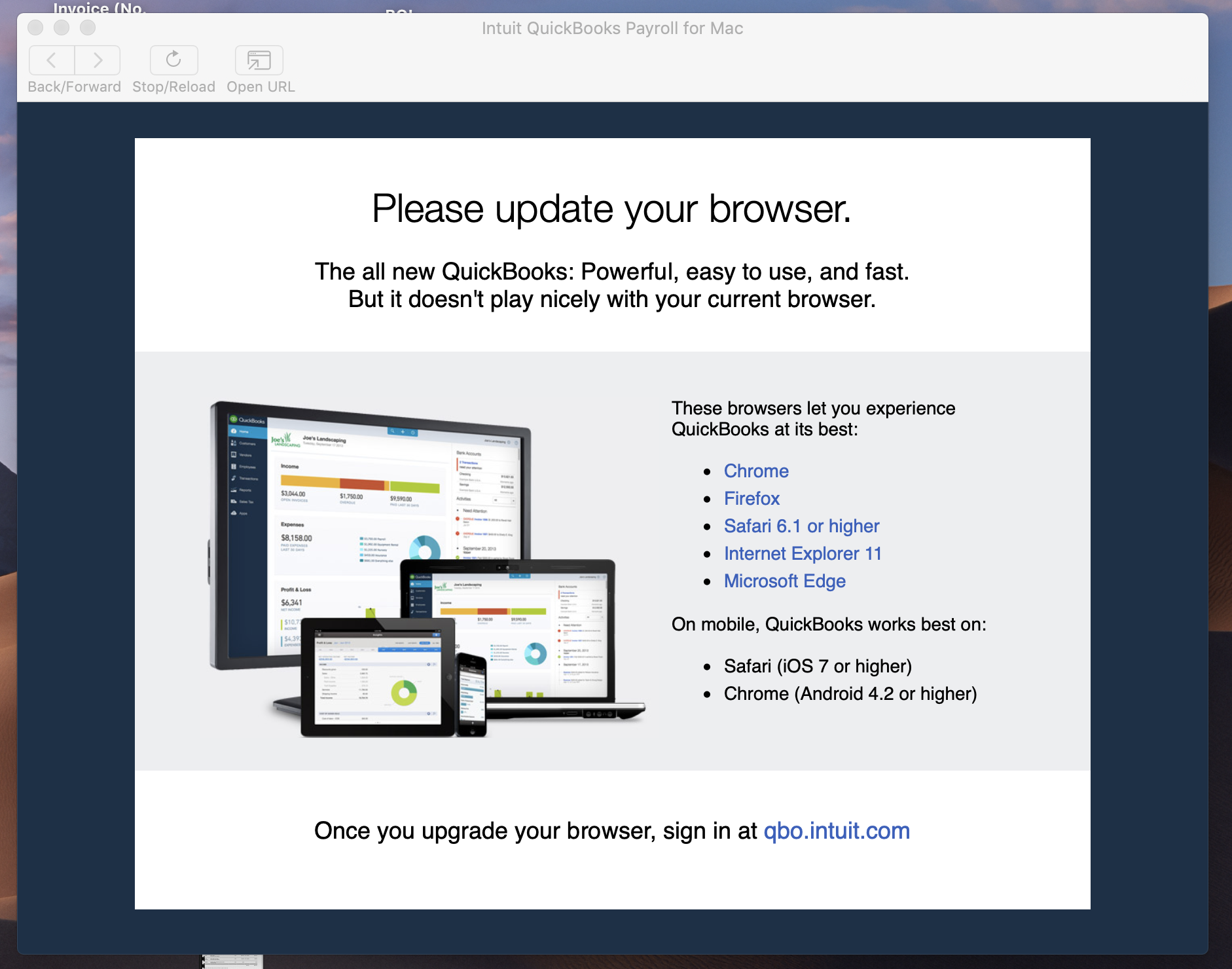This screenshot has height=969, width=1232.
Task: Navigate back using the left-arrow toolbar icon
Action: point(51,60)
